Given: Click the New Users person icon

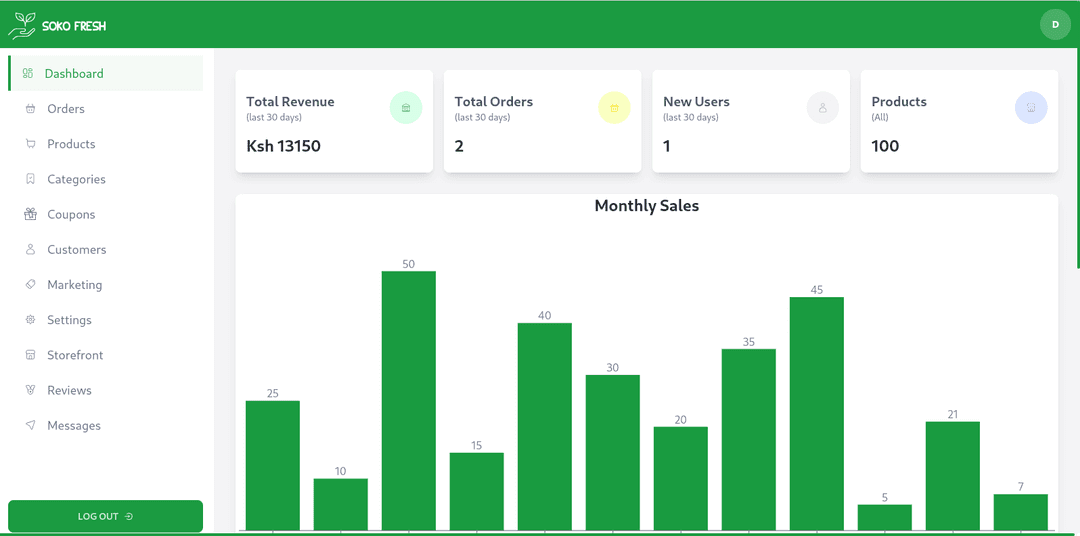Looking at the screenshot, I should tap(823, 108).
